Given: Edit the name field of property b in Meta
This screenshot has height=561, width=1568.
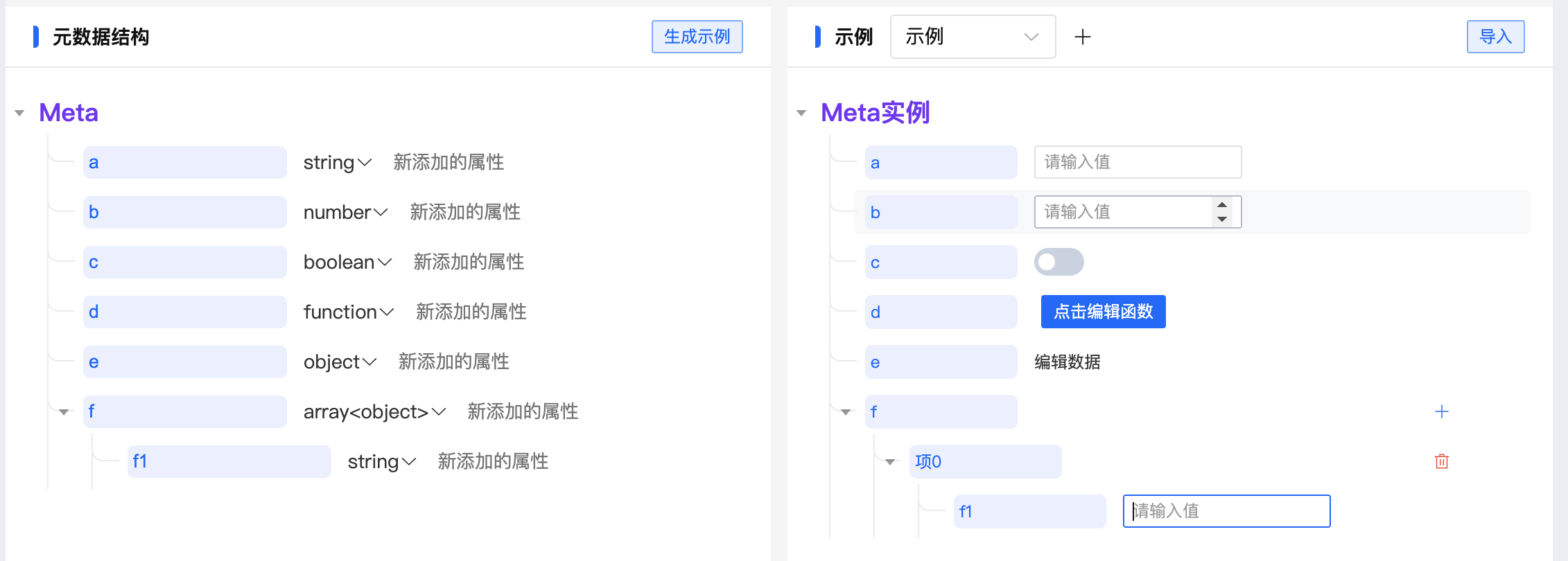Looking at the screenshot, I should (184, 213).
